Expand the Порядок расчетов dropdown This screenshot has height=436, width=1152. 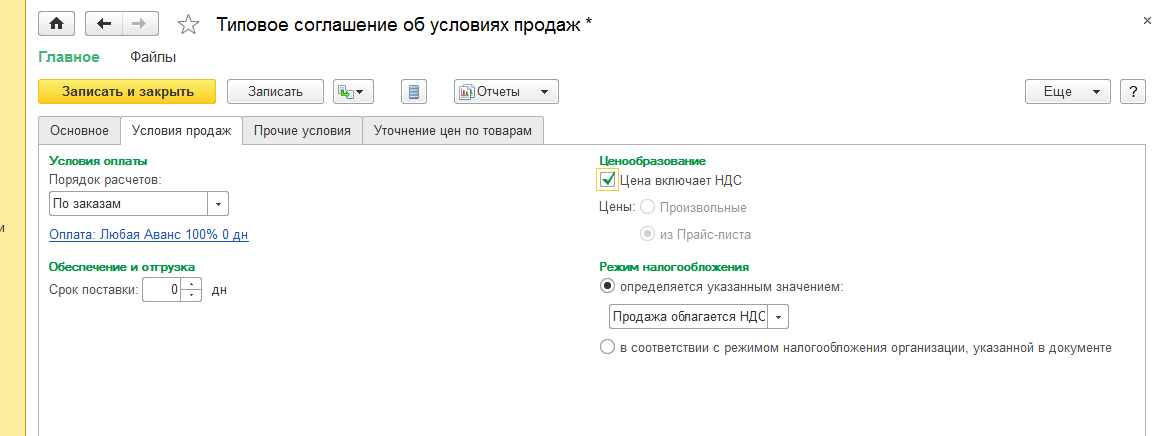pyautogui.click(x=218, y=204)
